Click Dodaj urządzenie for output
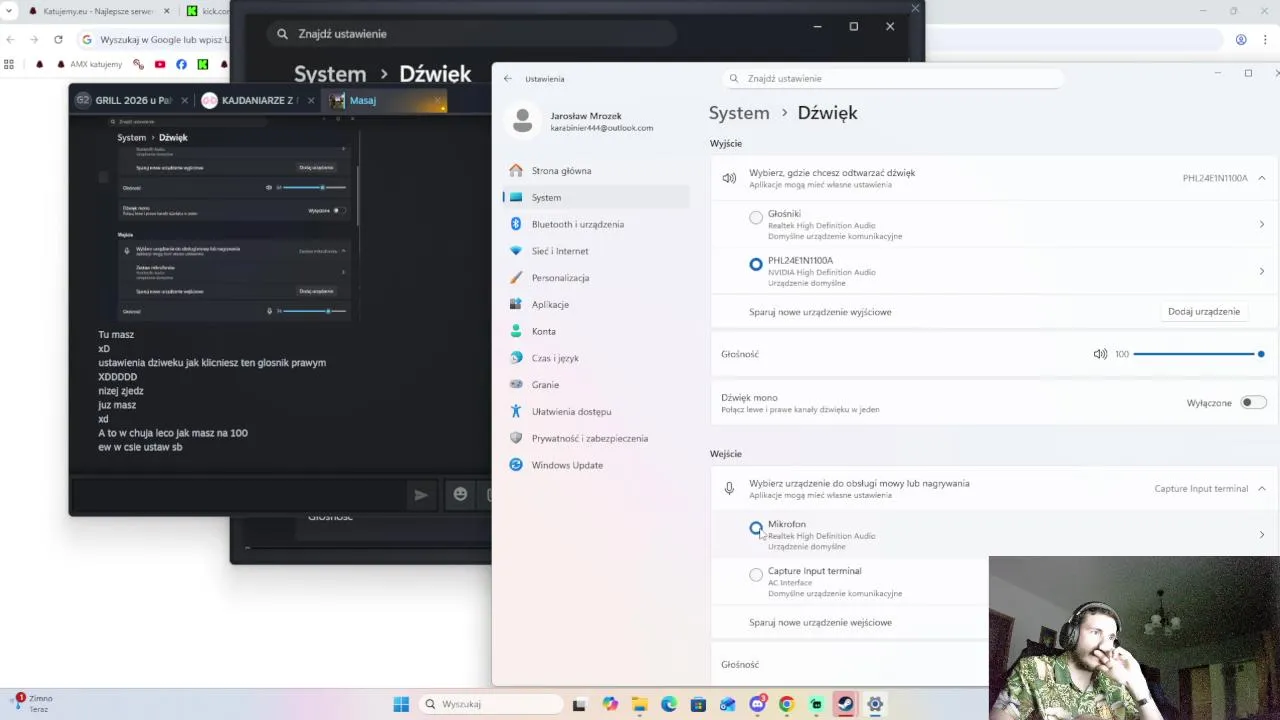The height and width of the screenshot is (720, 1280). pyautogui.click(x=1204, y=311)
